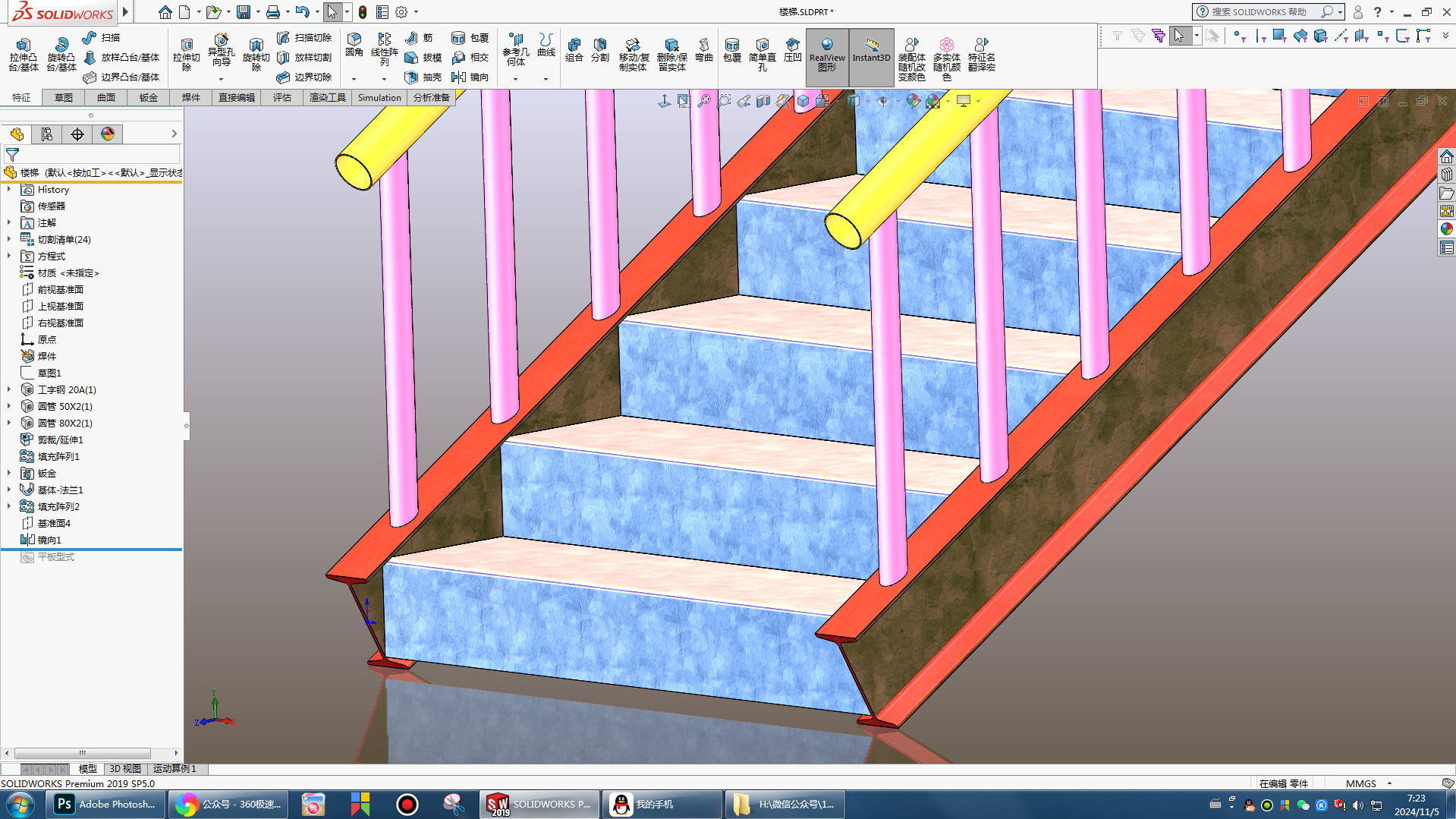
Task: Expand the 圆管 50X2(1) feature node
Action: tap(9, 407)
